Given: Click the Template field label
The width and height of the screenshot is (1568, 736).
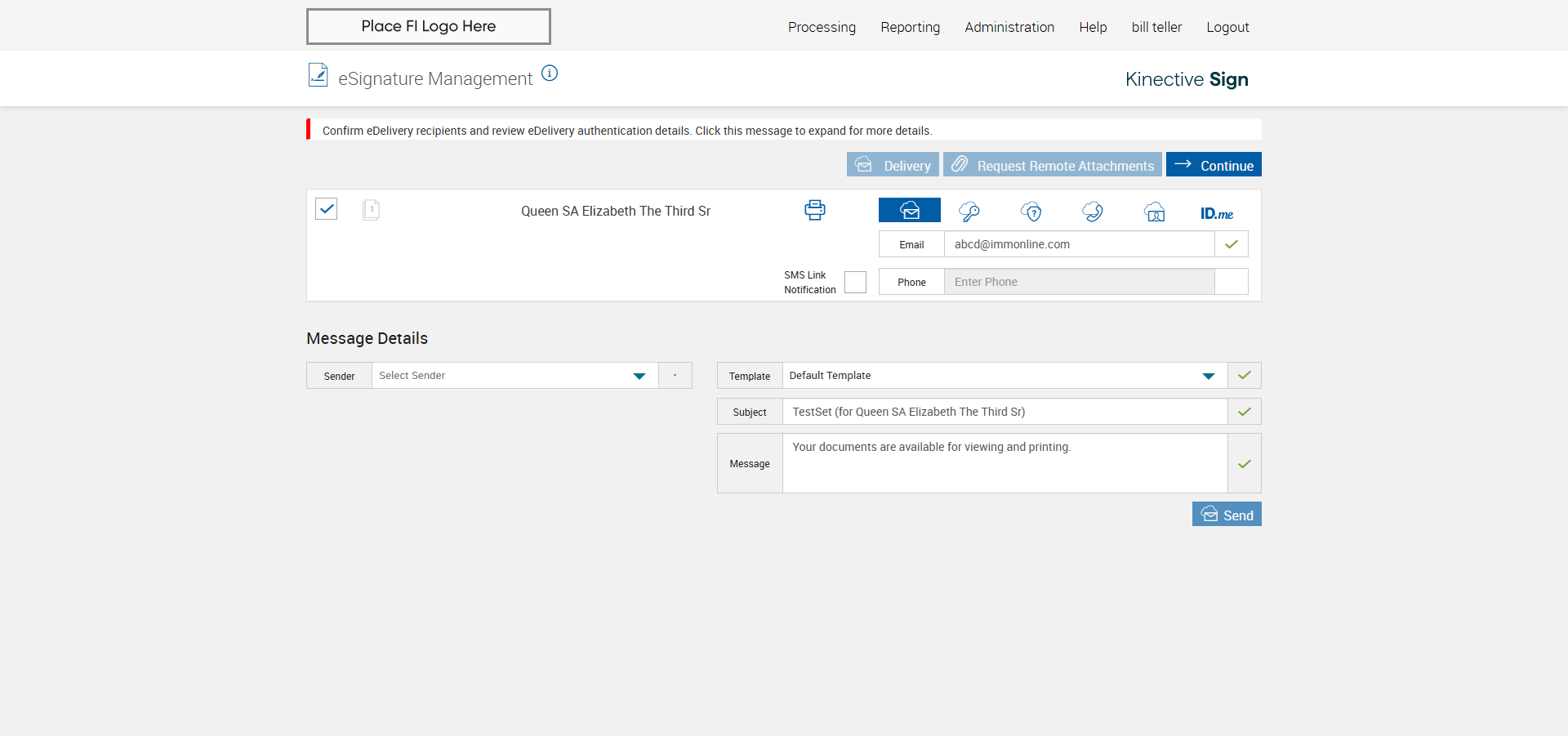Looking at the screenshot, I should pyautogui.click(x=750, y=376).
